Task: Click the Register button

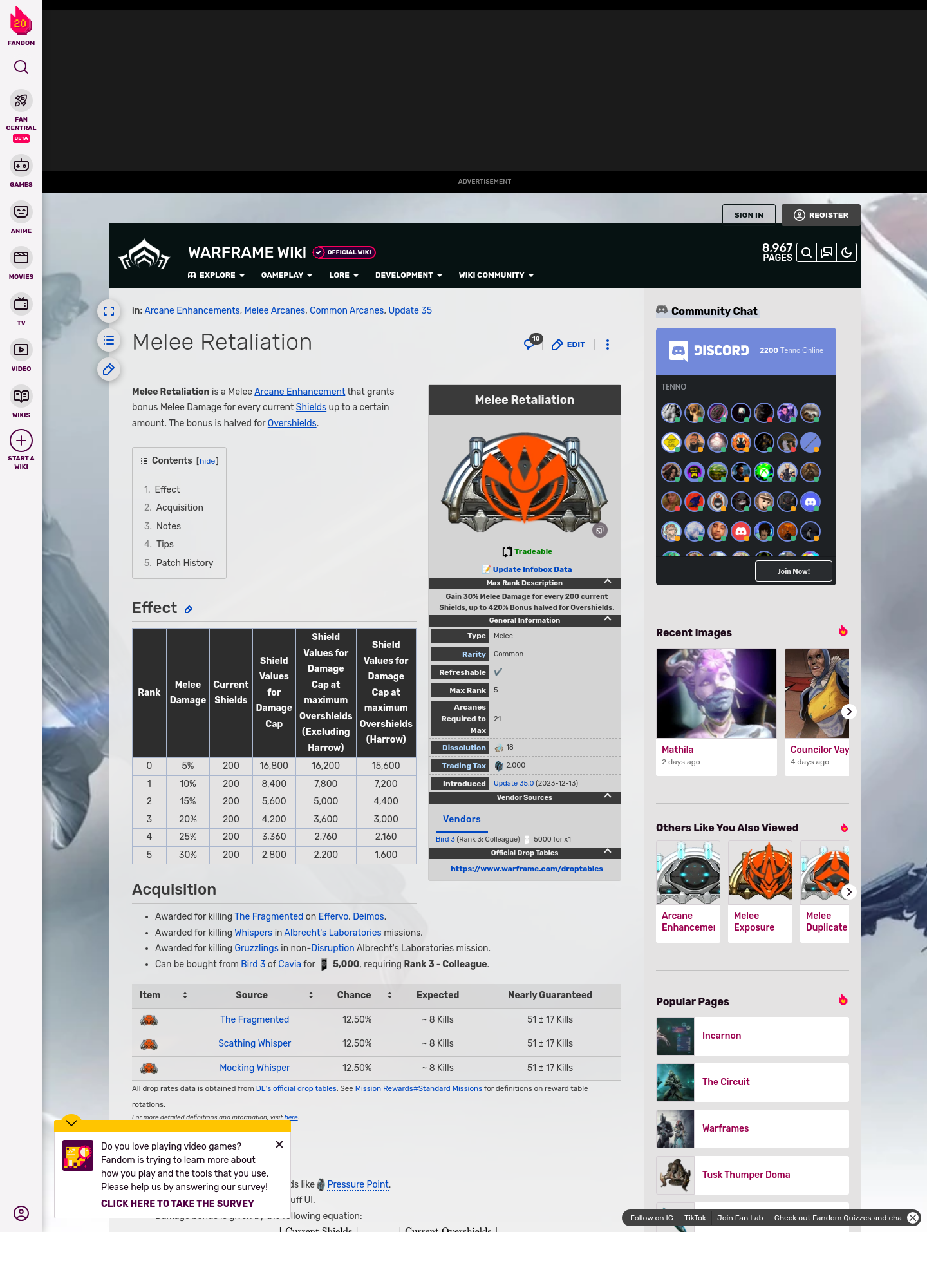Action: coord(821,215)
